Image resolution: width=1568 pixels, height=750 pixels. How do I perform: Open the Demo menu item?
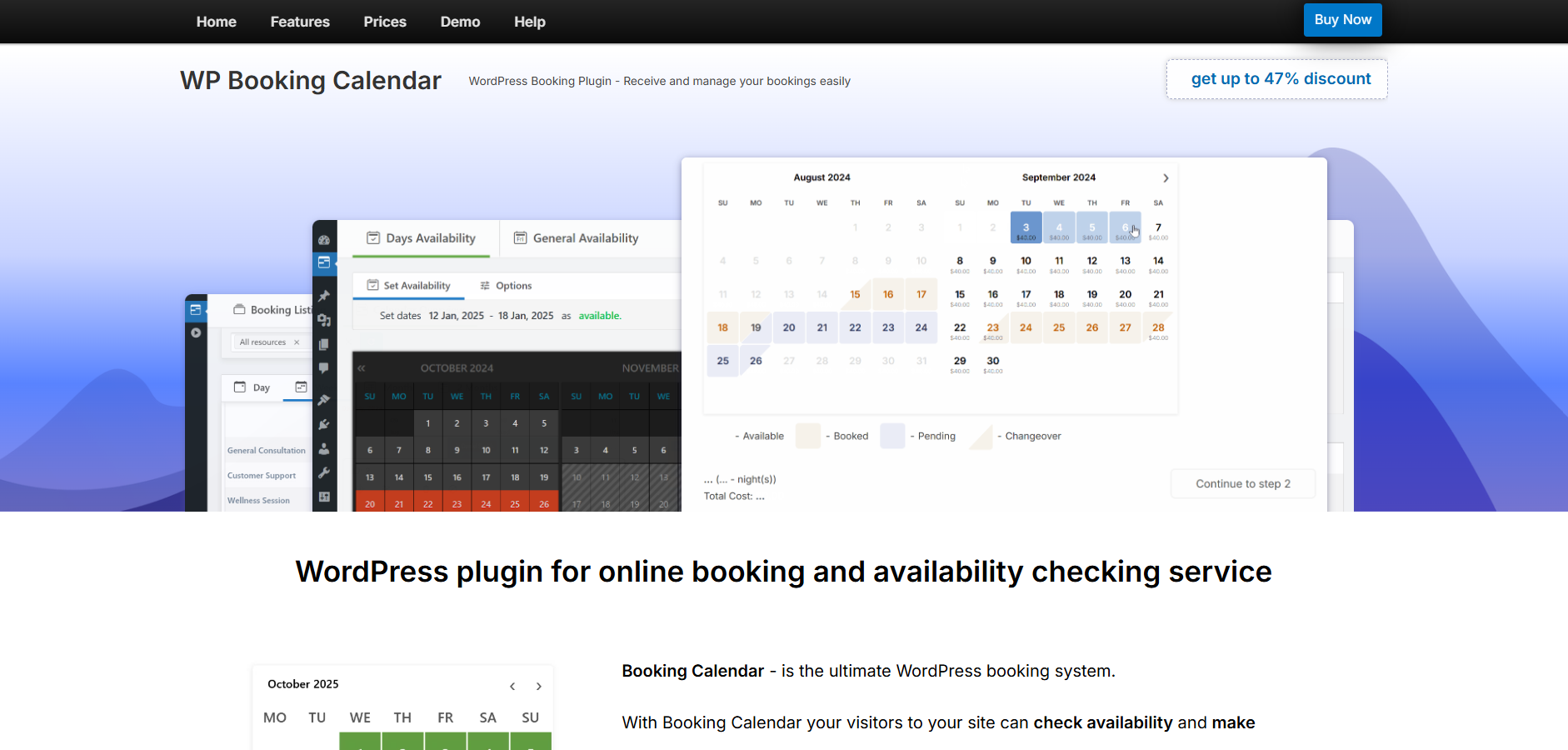(x=460, y=22)
